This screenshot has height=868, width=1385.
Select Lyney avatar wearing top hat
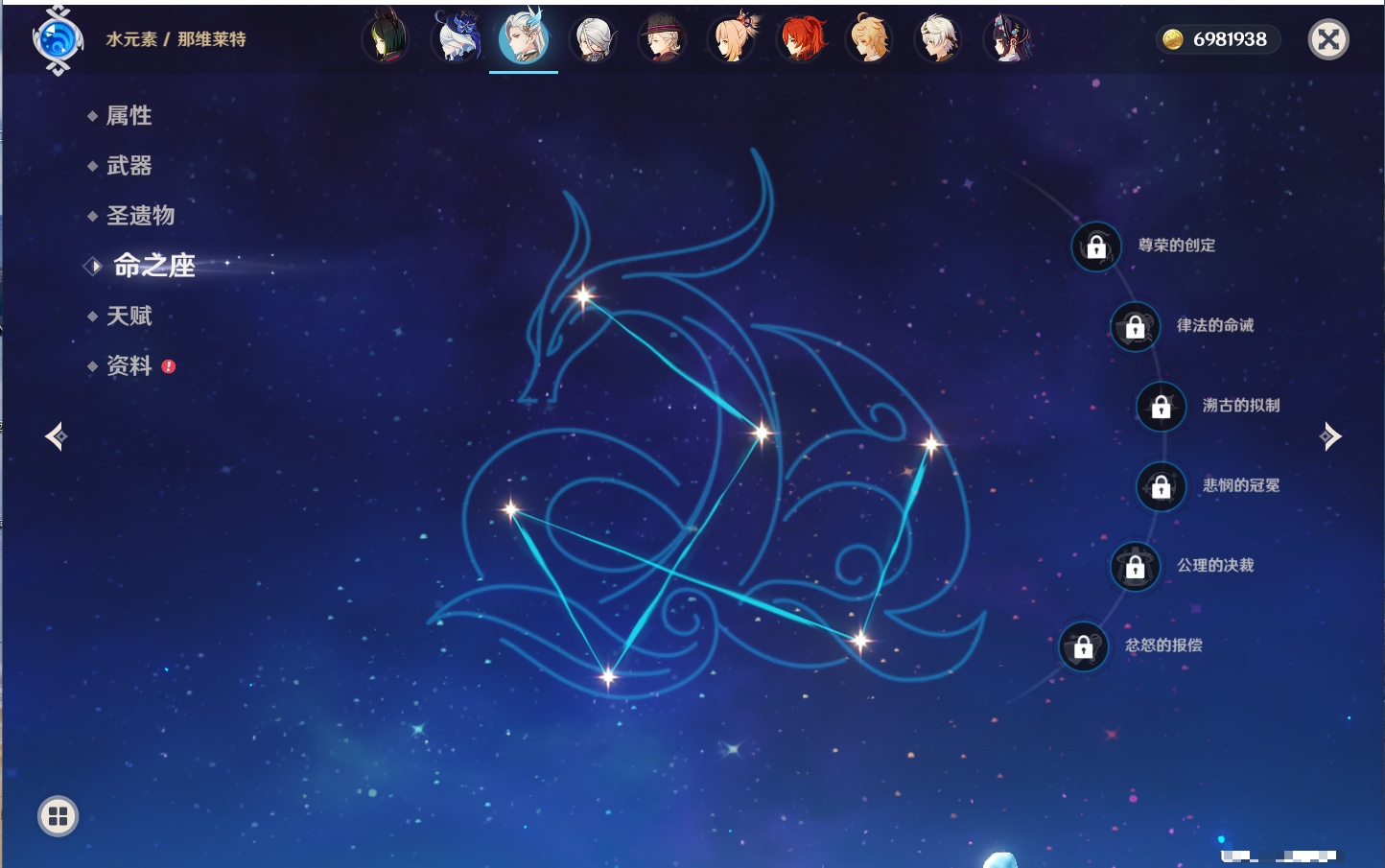coord(663,39)
